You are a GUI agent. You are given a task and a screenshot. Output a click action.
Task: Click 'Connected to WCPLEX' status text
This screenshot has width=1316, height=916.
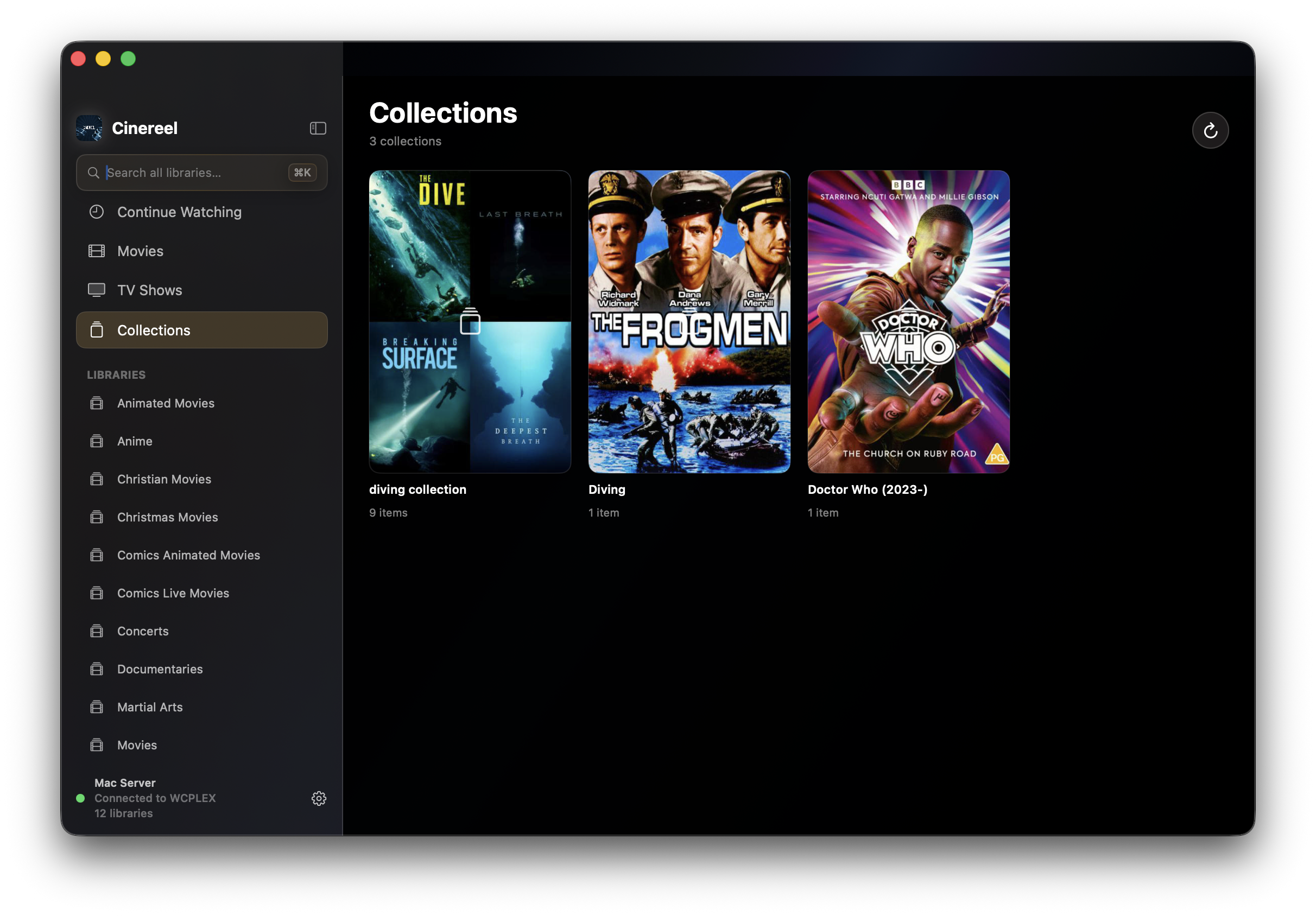point(155,798)
